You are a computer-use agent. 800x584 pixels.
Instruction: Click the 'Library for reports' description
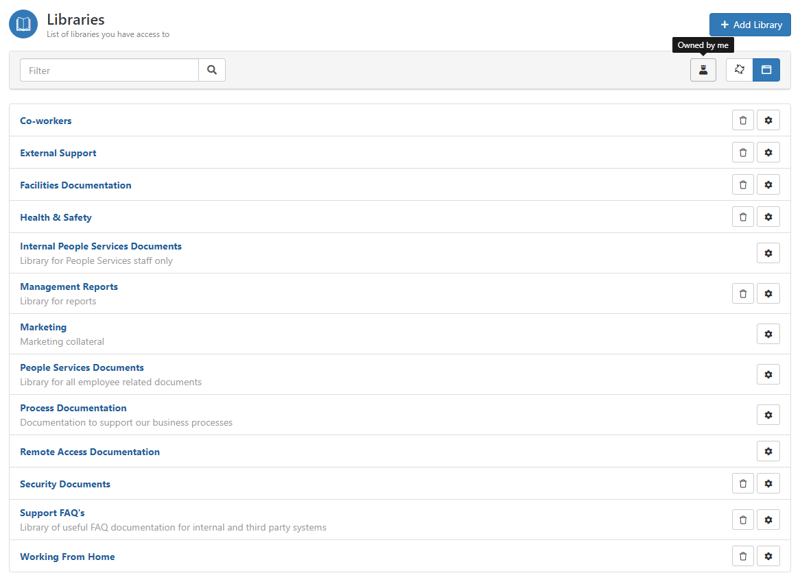[58, 301]
